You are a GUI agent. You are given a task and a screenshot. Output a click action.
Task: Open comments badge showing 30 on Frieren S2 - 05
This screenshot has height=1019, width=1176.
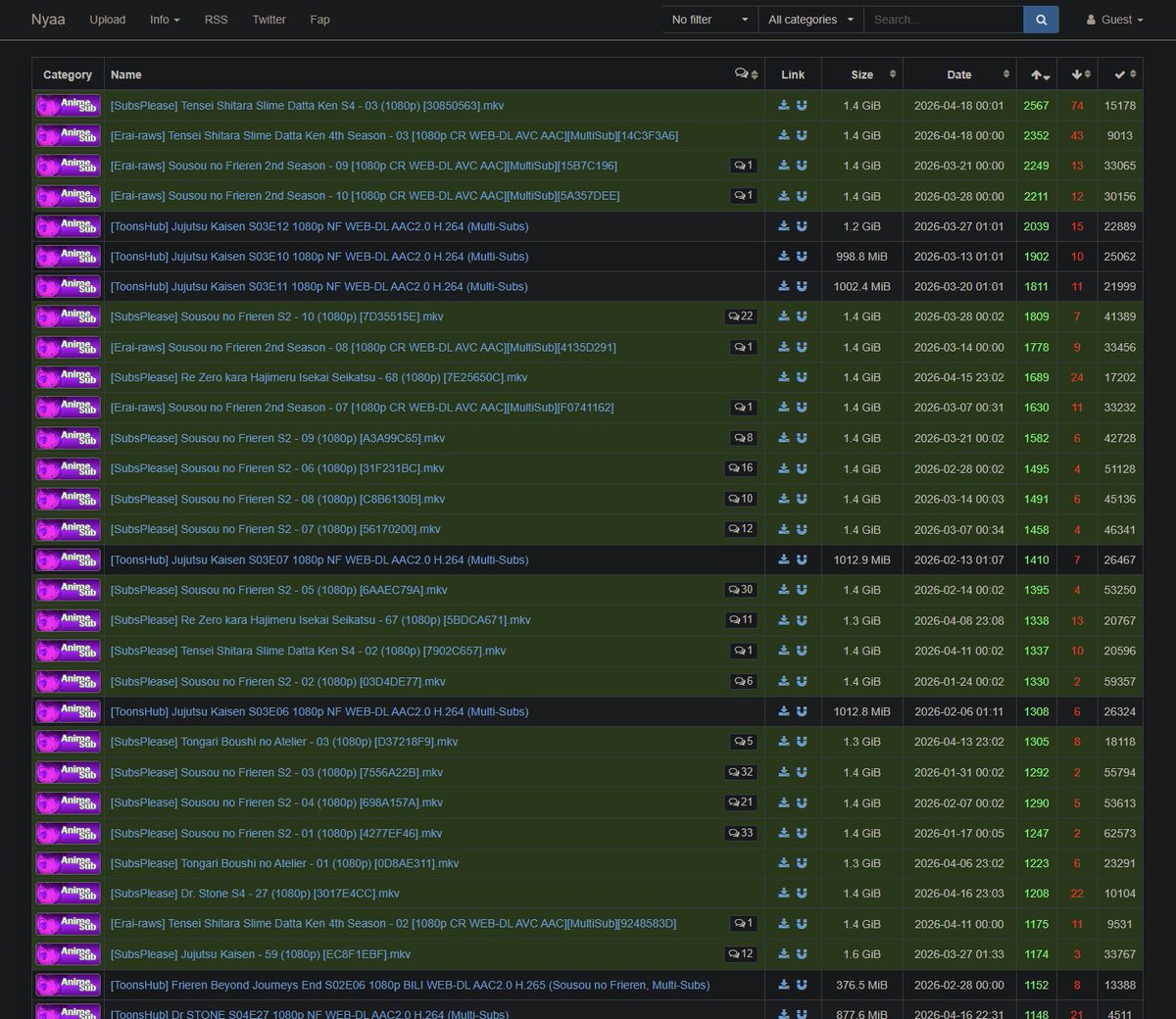click(741, 590)
